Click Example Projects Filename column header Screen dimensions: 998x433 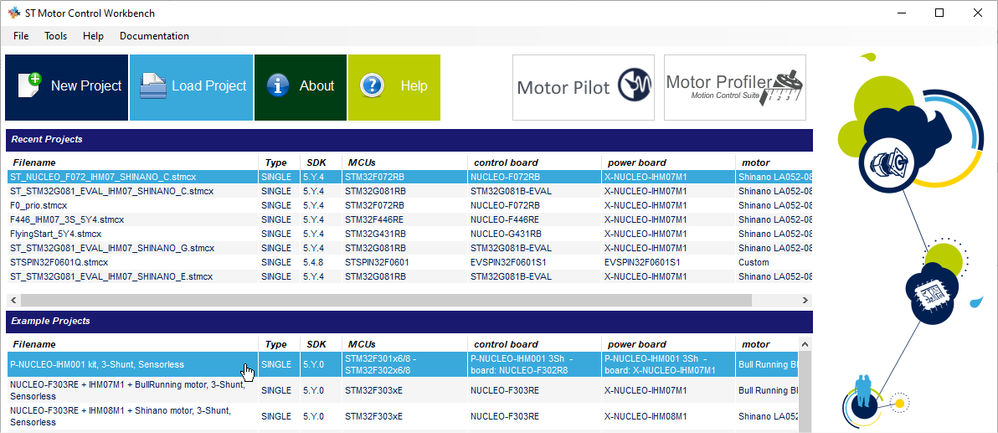coord(133,344)
